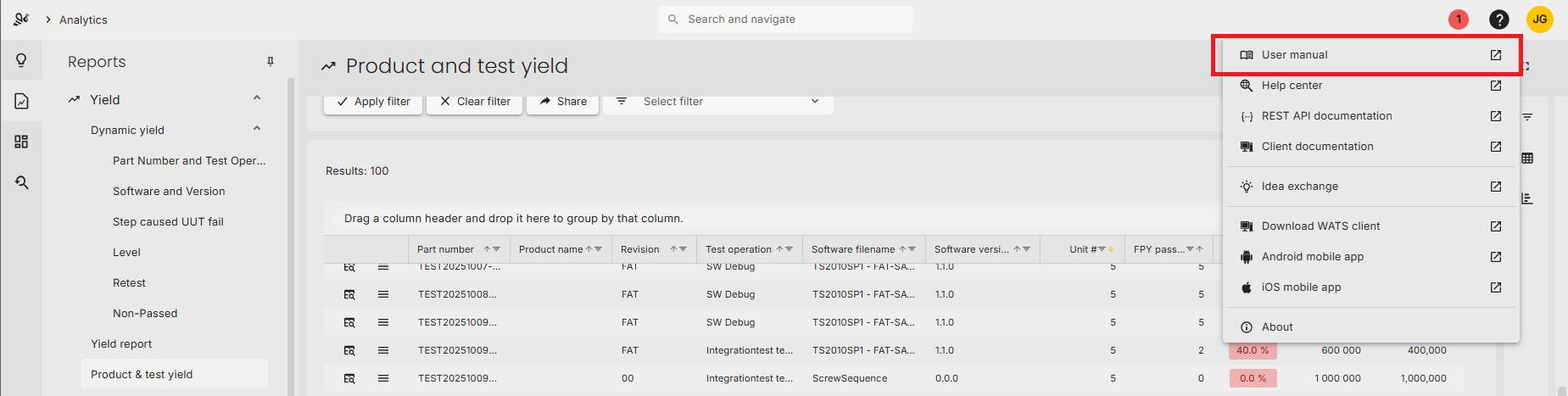
Task: Click the ScrewSequence filename cell
Action: click(x=864, y=378)
